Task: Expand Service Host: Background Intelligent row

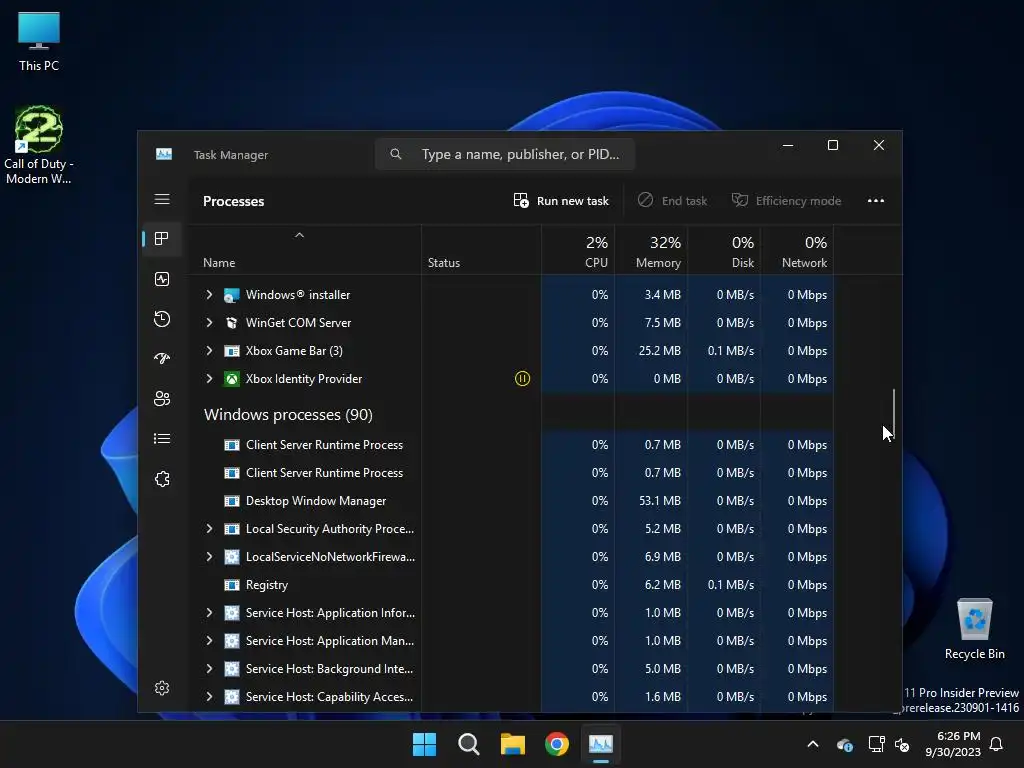Action: tap(209, 669)
